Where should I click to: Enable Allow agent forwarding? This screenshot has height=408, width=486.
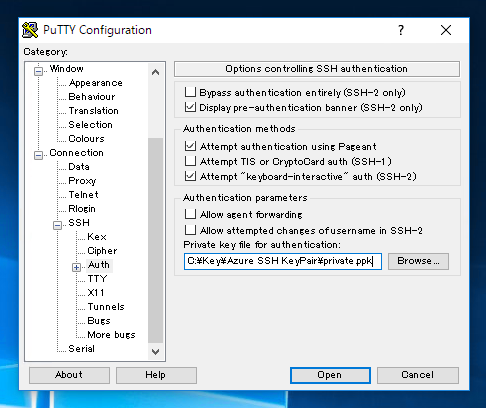(190, 214)
